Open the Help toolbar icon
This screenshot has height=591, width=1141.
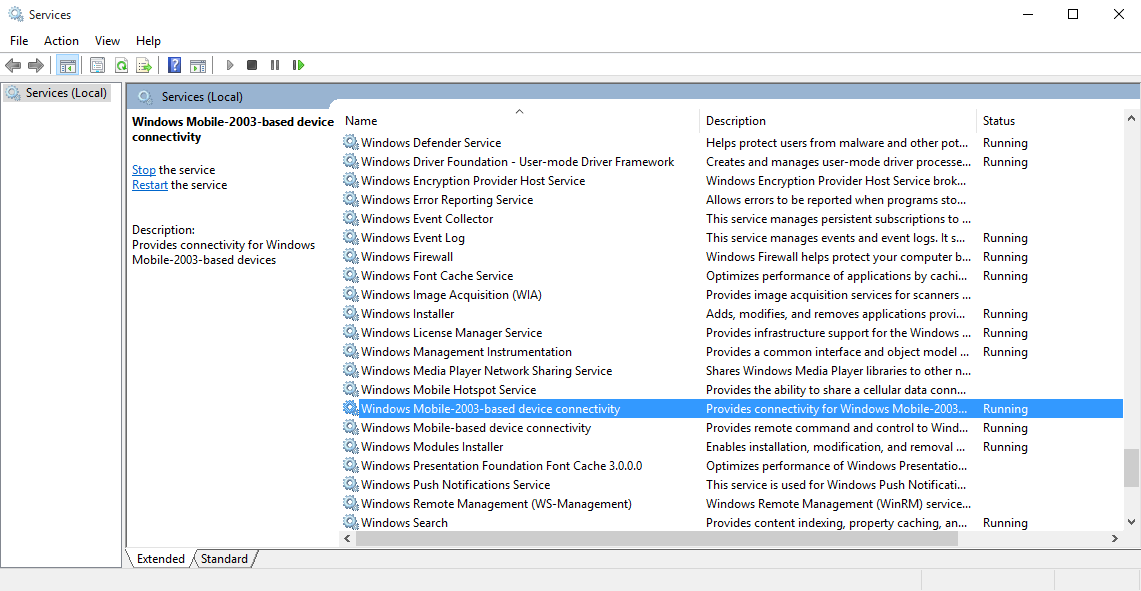[x=175, y=66]
